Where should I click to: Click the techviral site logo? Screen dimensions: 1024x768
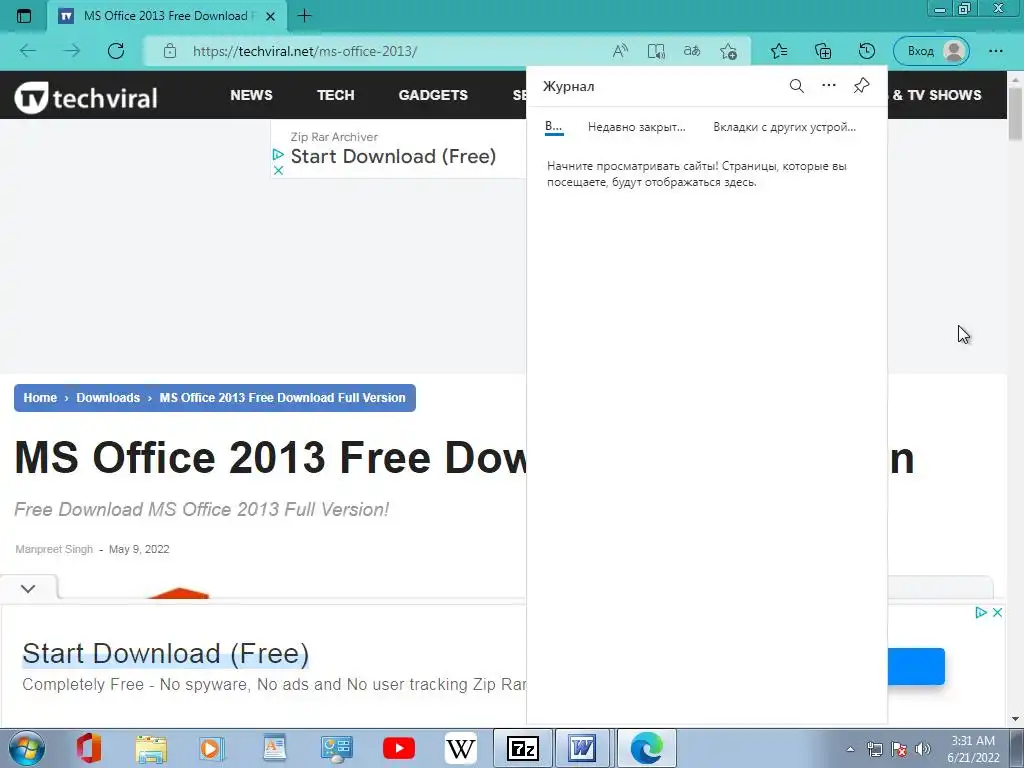click(x=86, y=97)
